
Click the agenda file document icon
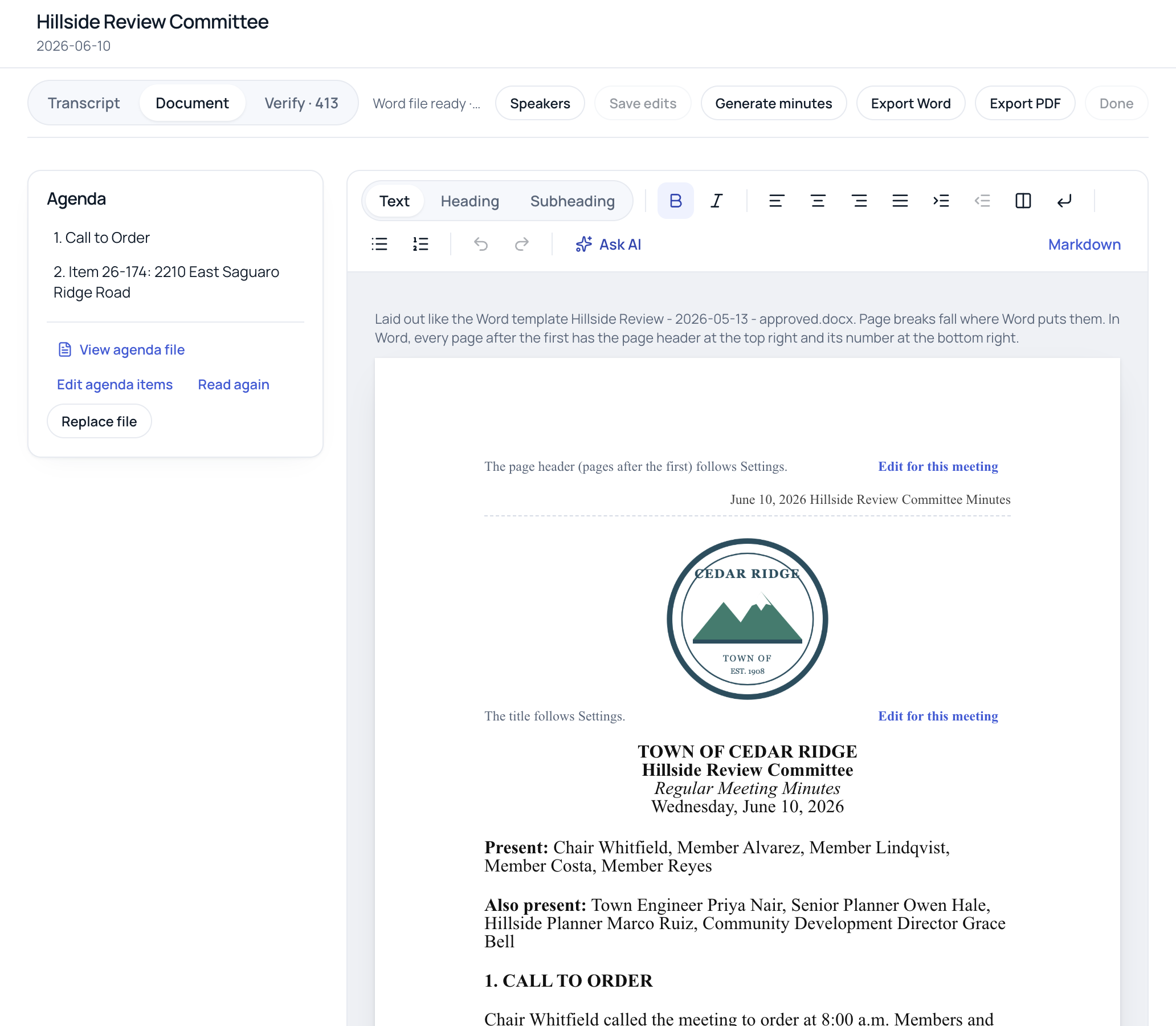pyautogui.click(x=64, y=350)
